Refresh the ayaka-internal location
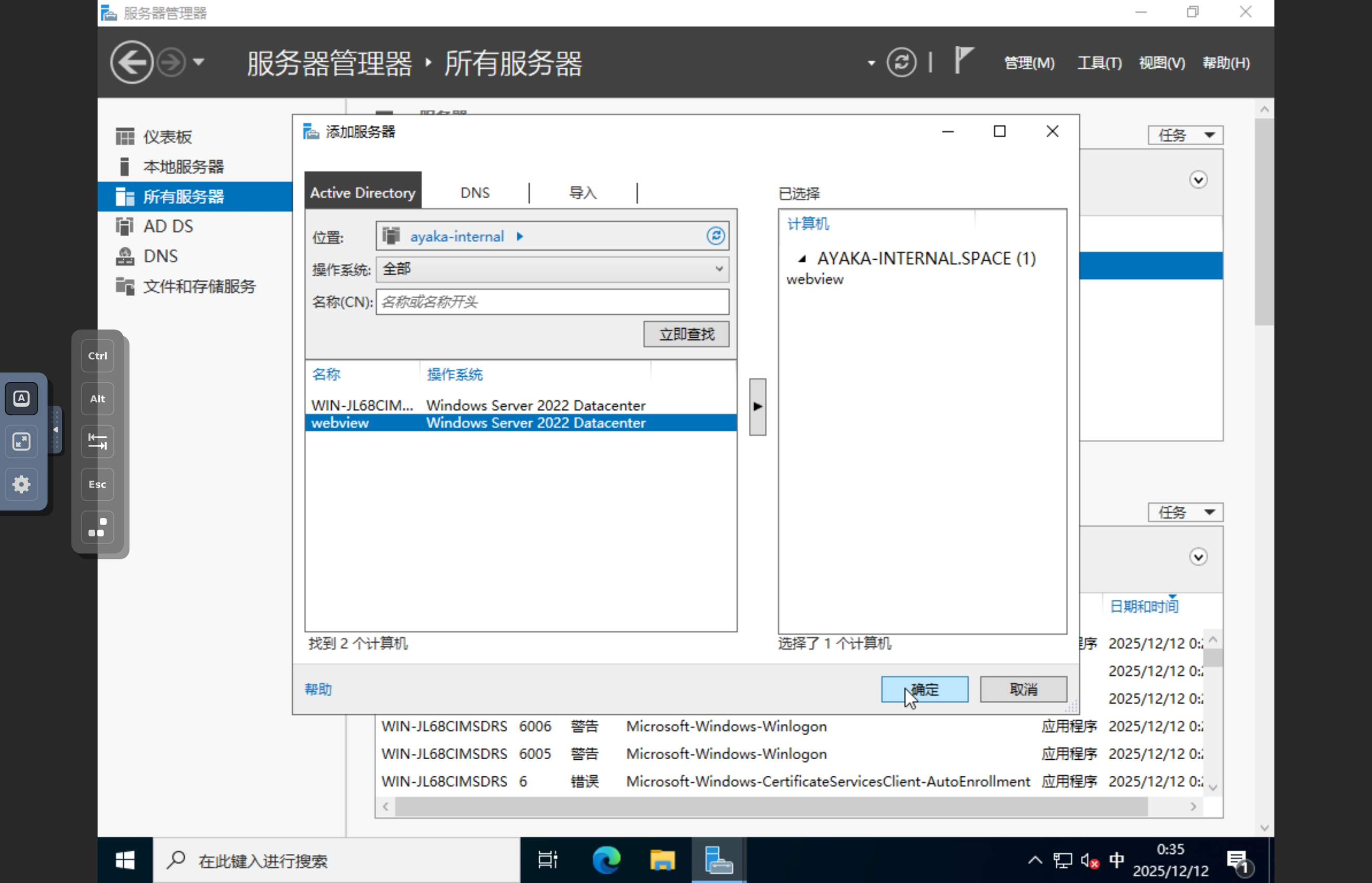 715,236
